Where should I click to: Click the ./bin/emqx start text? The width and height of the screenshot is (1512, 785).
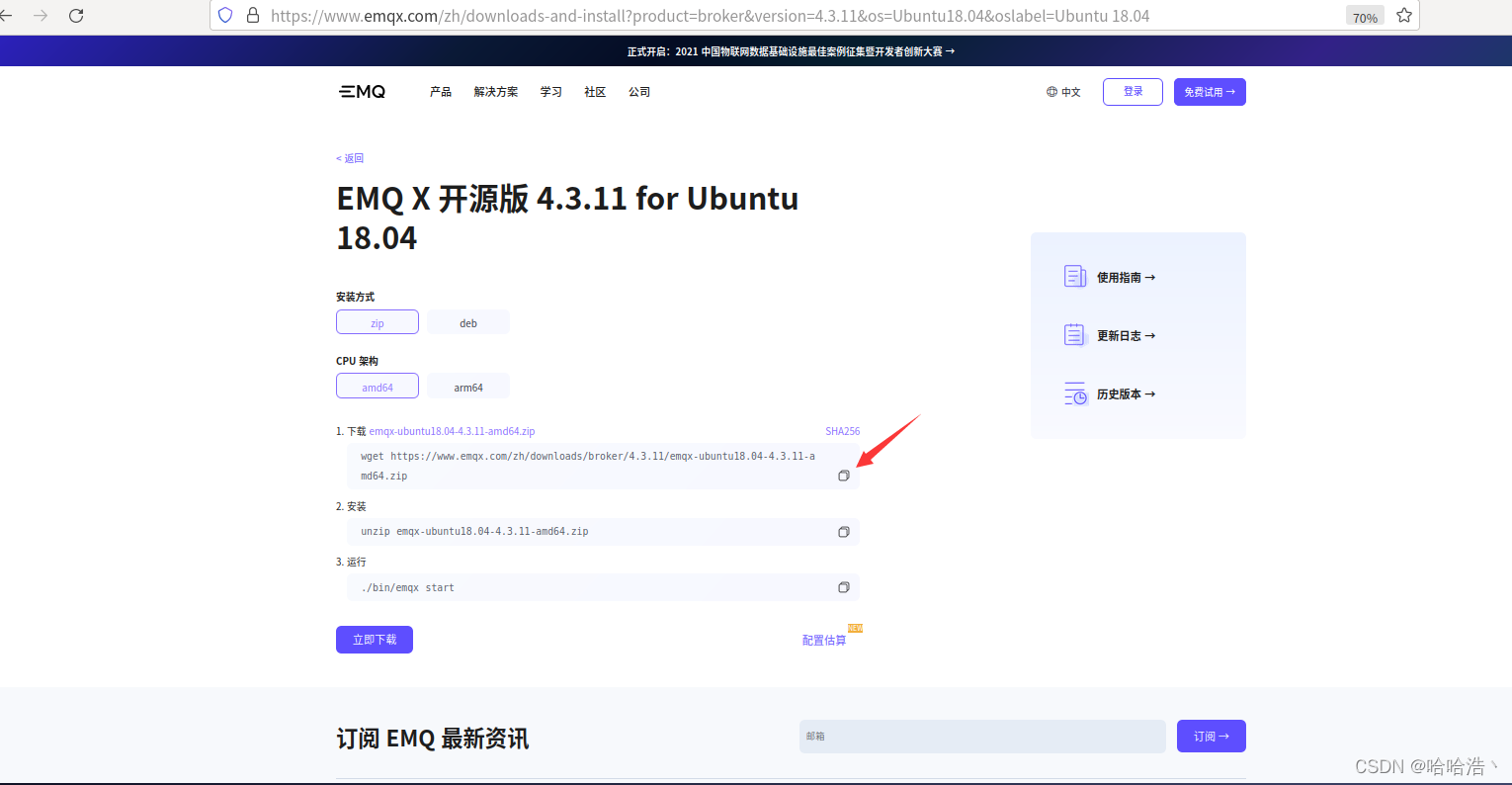[407, 587]
